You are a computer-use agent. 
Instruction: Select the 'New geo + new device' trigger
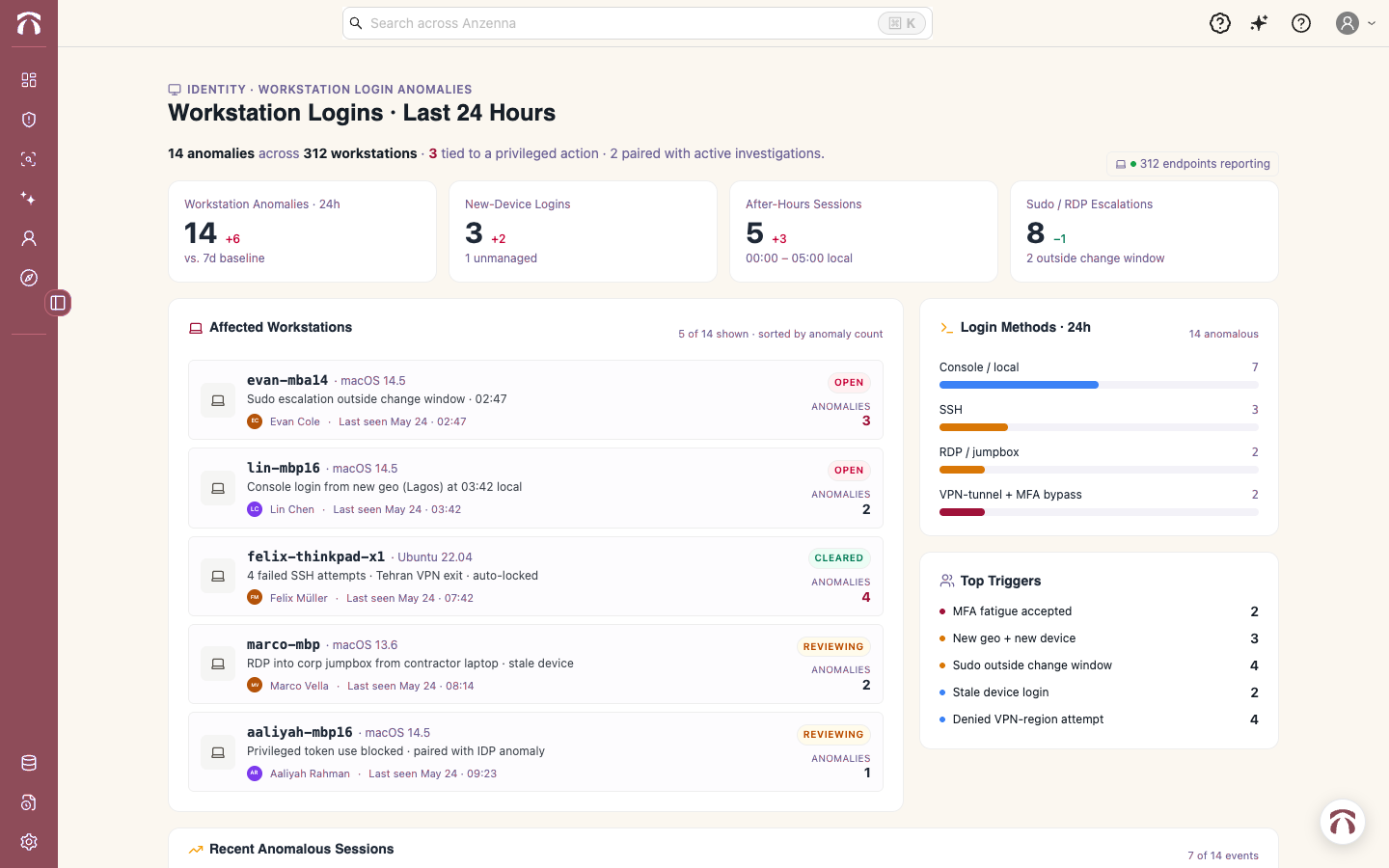pyautogui.click(x=1099, y=638)
